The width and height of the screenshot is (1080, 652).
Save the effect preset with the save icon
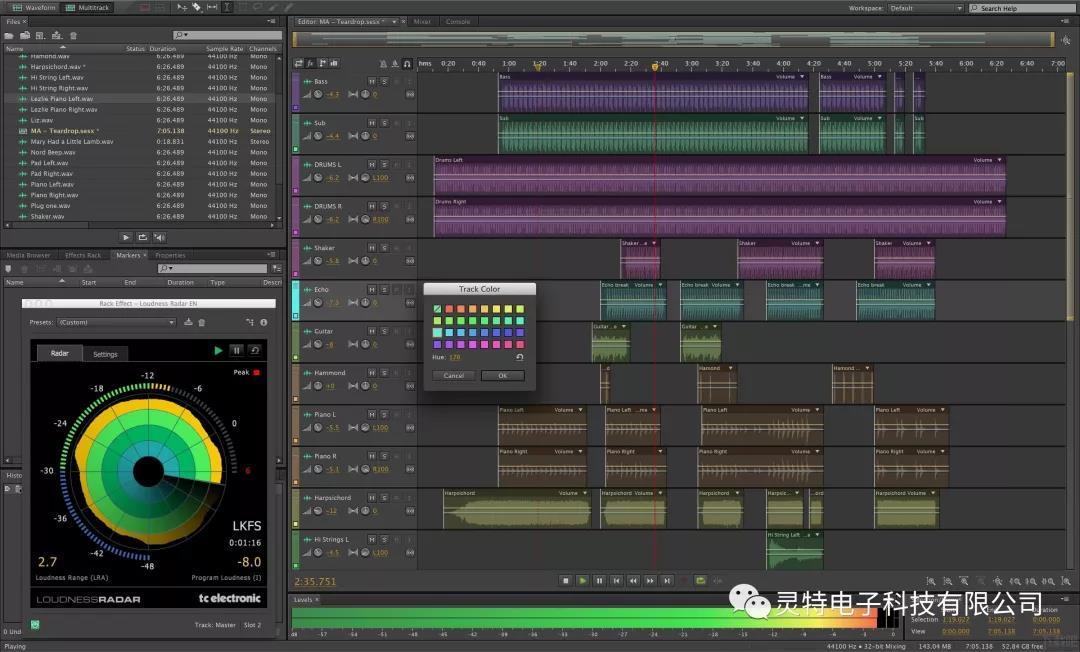[x=188, y=322]
